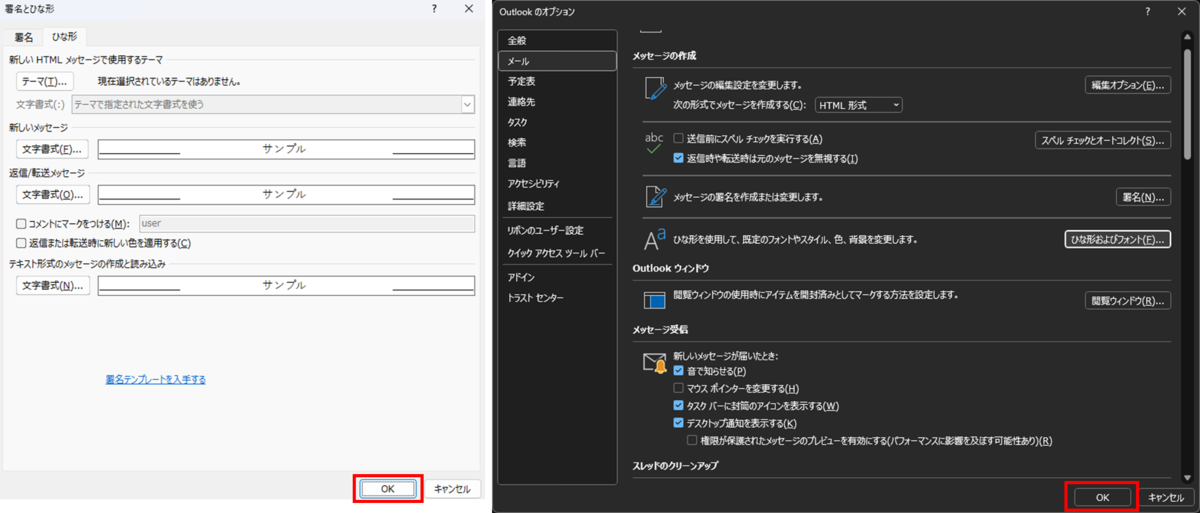This screenshot has height=513, width=1200.
Task: Uncheck デスクトップ通知を表示する
Action: 678,424
